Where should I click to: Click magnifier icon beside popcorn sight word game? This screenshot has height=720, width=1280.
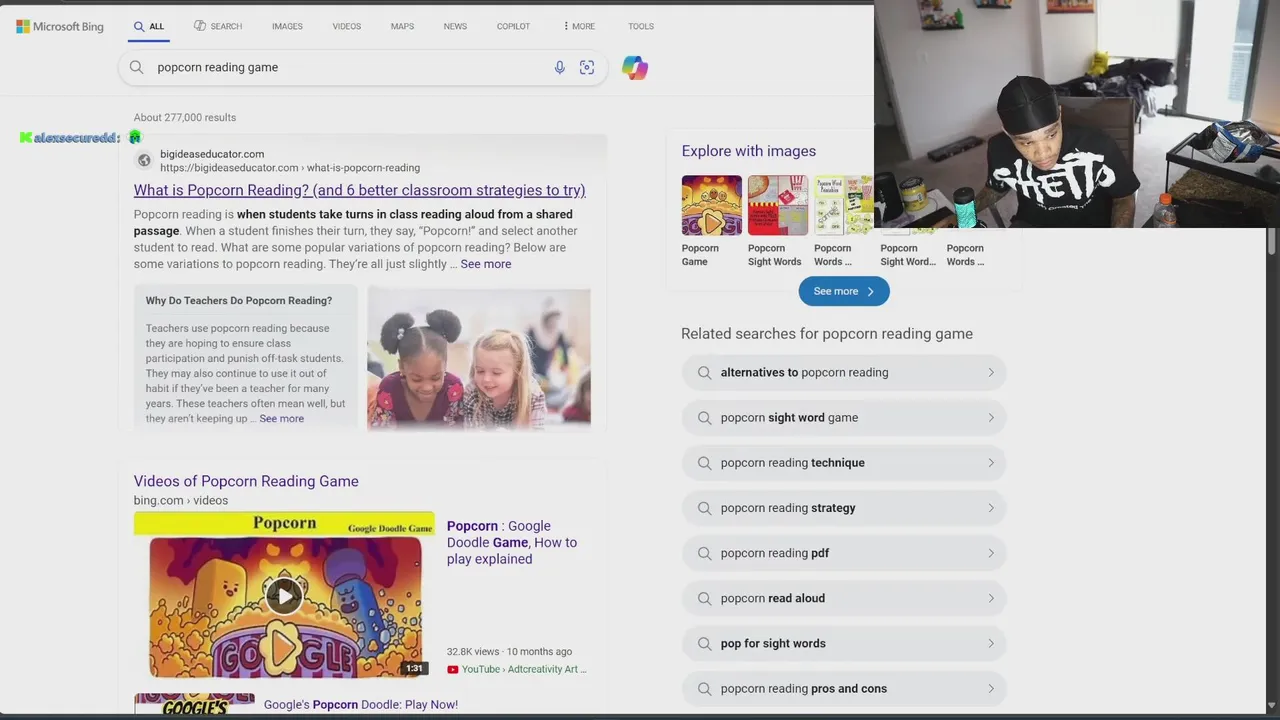(x=704, y=417)
